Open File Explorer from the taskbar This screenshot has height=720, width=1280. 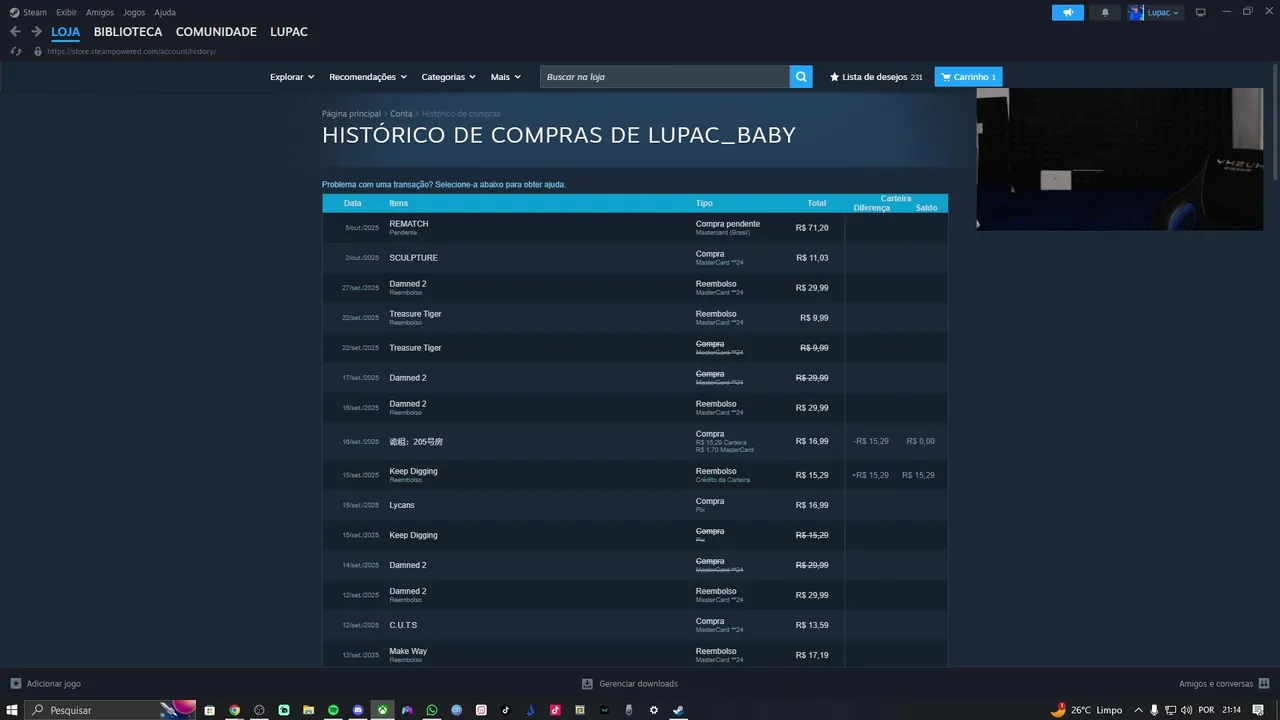coord(308,710)
